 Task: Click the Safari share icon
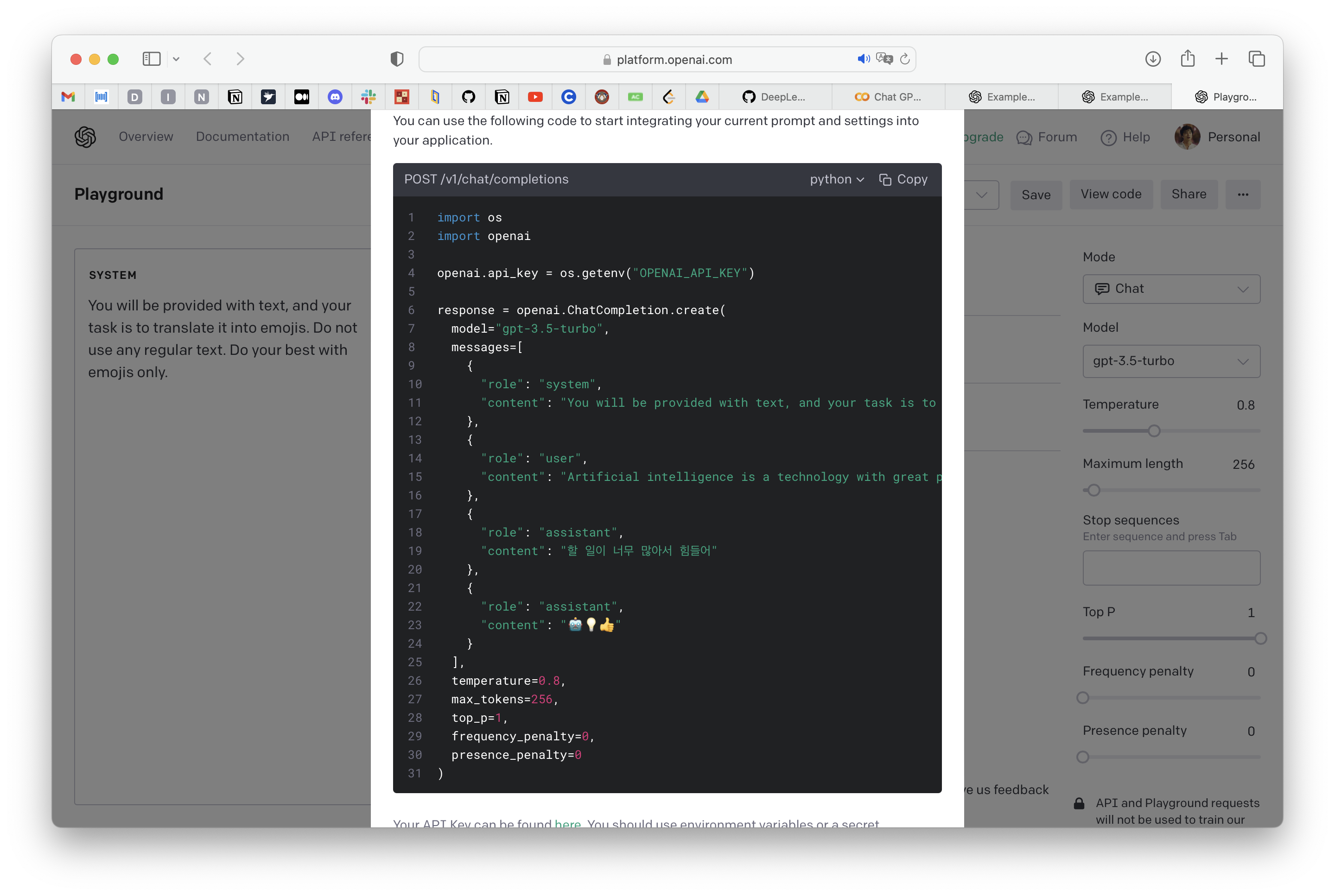(1188, 58)
